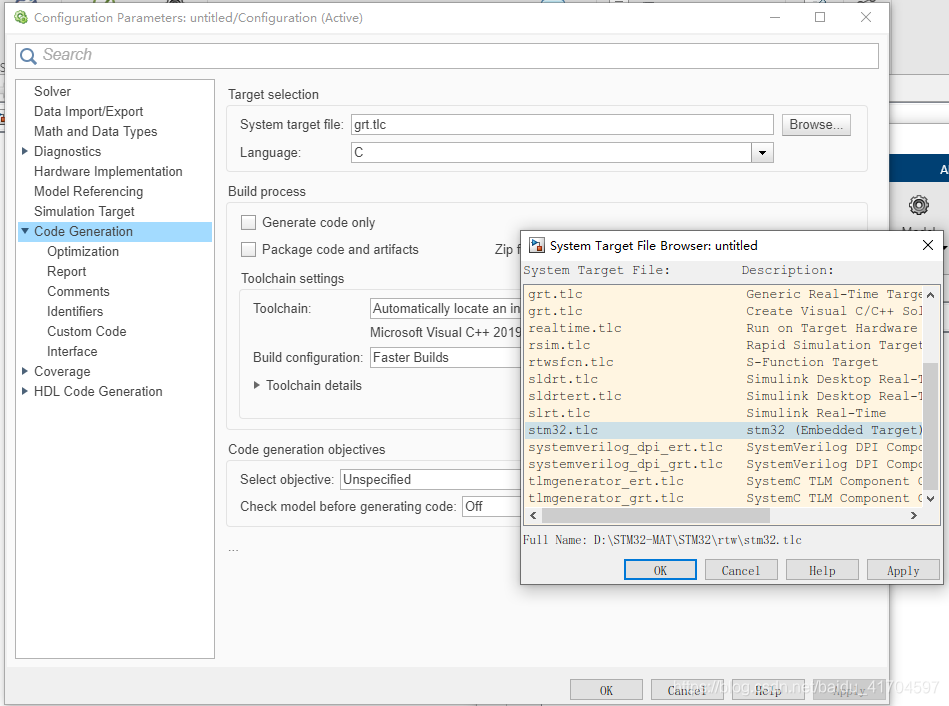Select the Solver category
This screenshot has height=706, width=949.
tap(52, 91)
